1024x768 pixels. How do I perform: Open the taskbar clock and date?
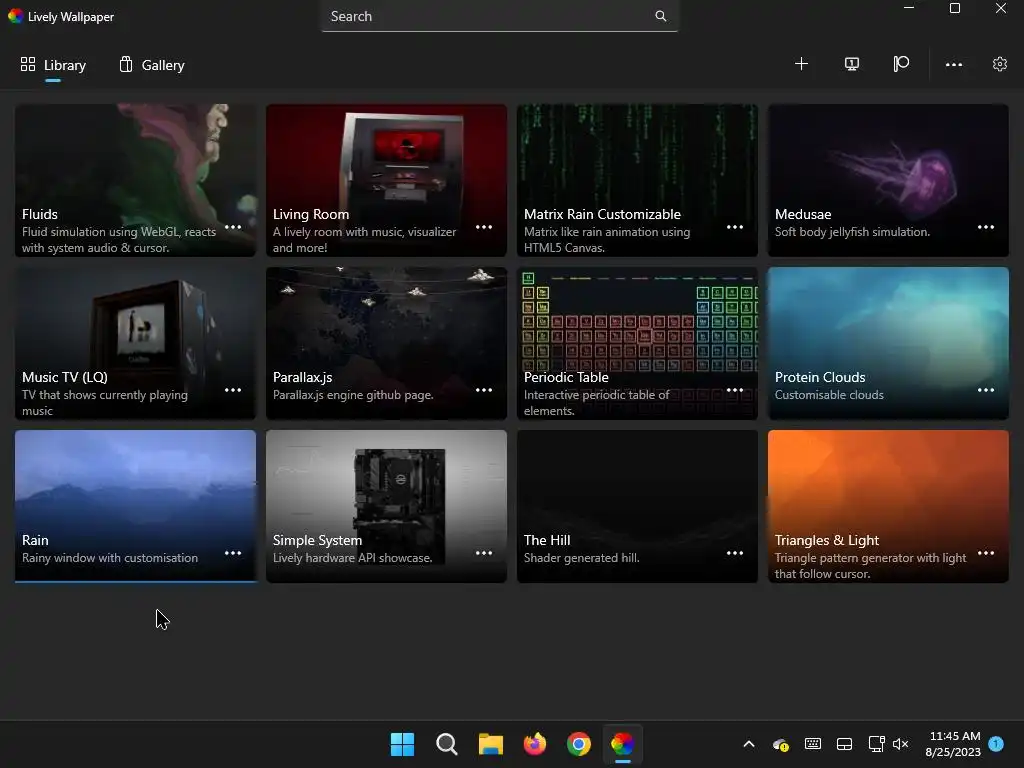click(953, 744)
